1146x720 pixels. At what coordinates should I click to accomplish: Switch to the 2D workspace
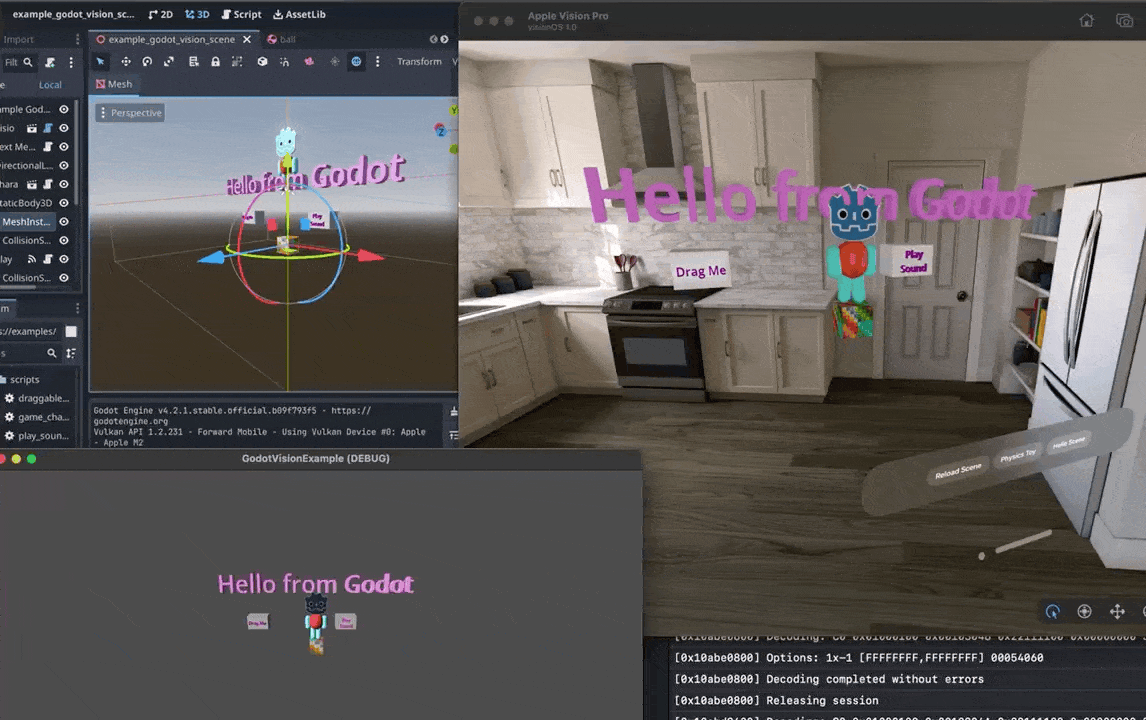[160, 14]
